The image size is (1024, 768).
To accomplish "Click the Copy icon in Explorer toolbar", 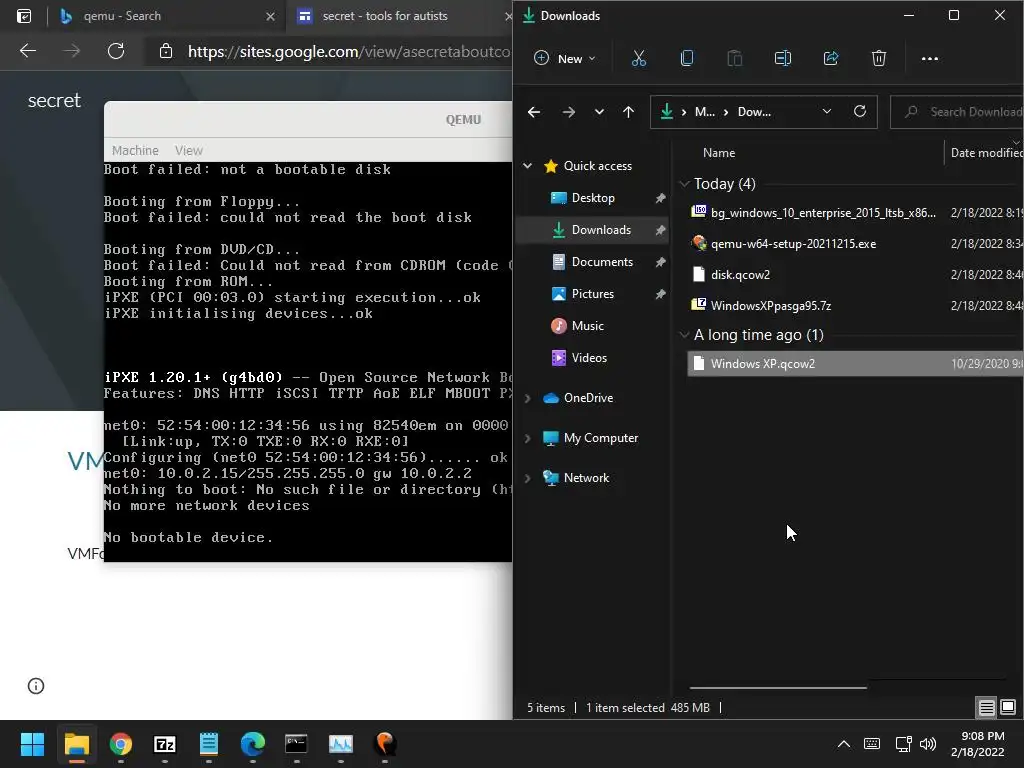I will click(x=686, y=59).
